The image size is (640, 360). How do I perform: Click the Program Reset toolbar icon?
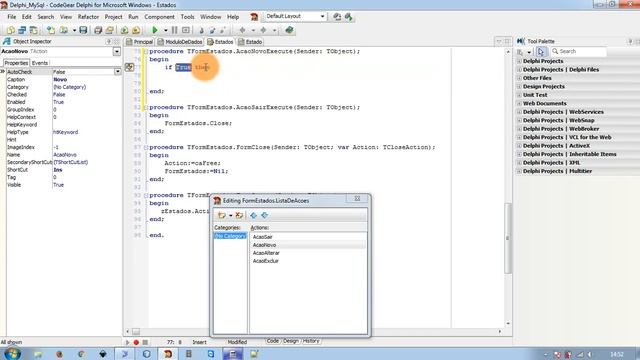click(186, 30)
